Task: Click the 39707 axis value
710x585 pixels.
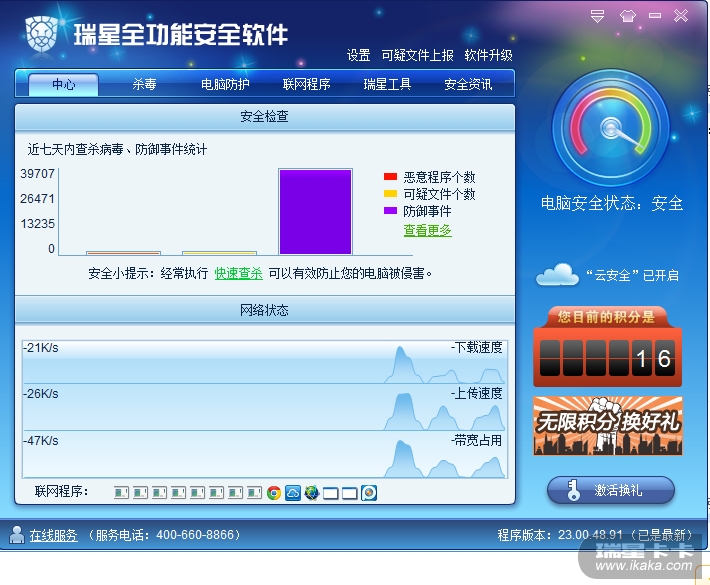Action: pyautogui.click(x=37, y=174)
